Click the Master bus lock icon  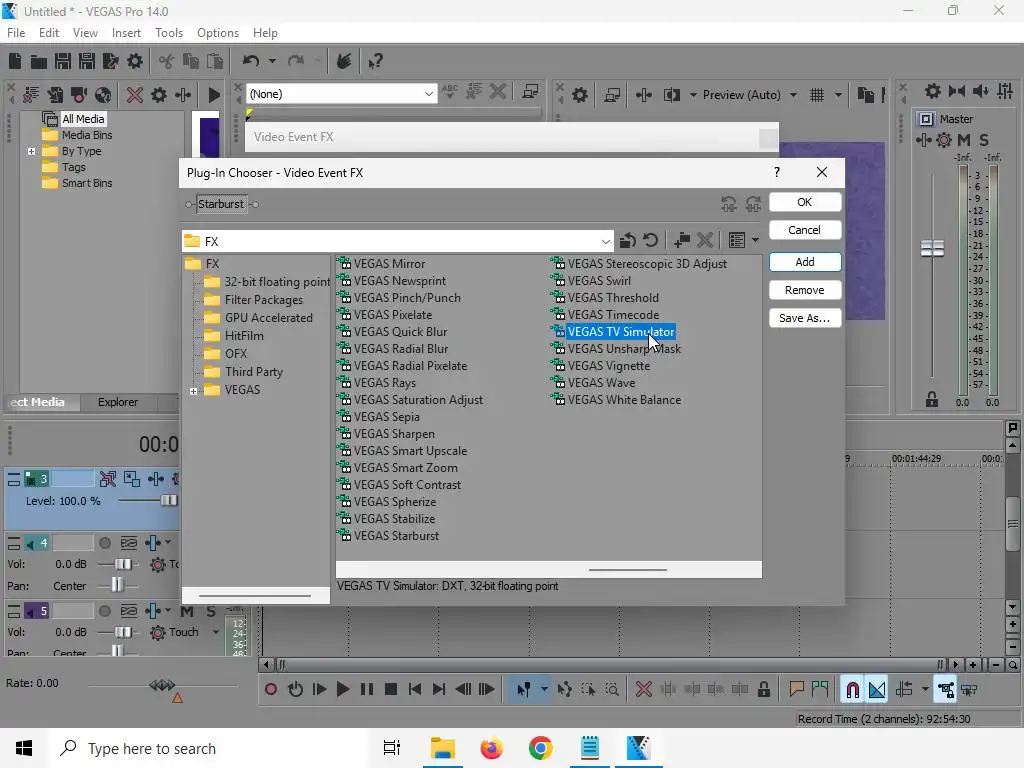932,400
